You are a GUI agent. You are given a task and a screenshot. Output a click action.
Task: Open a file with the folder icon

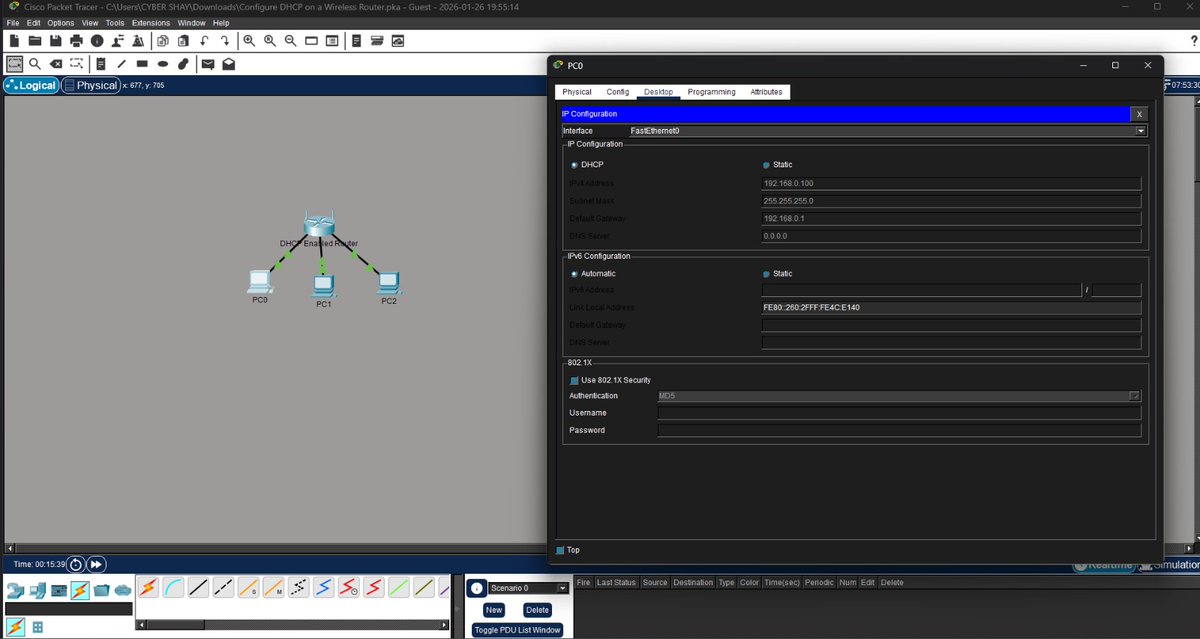pos(35,41)
